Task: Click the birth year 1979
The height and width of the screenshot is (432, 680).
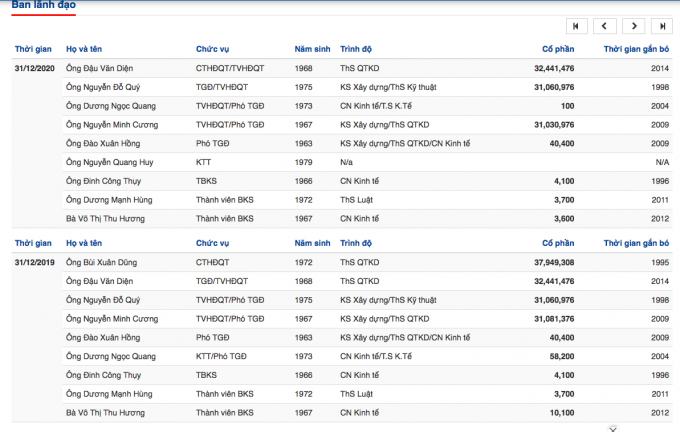Action: click(x=304, y=162)
